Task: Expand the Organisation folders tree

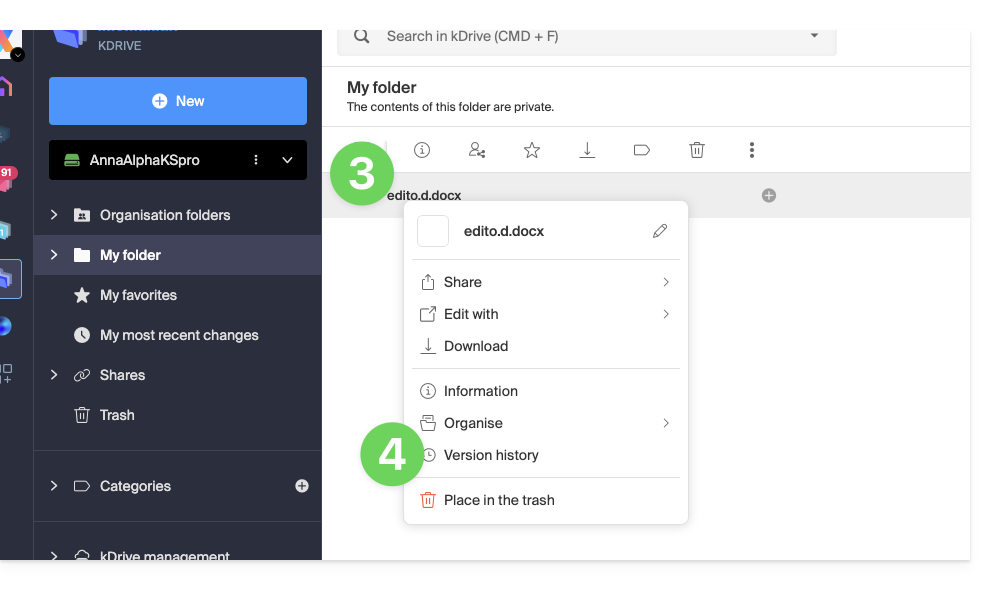Action: tap(54, 215)
